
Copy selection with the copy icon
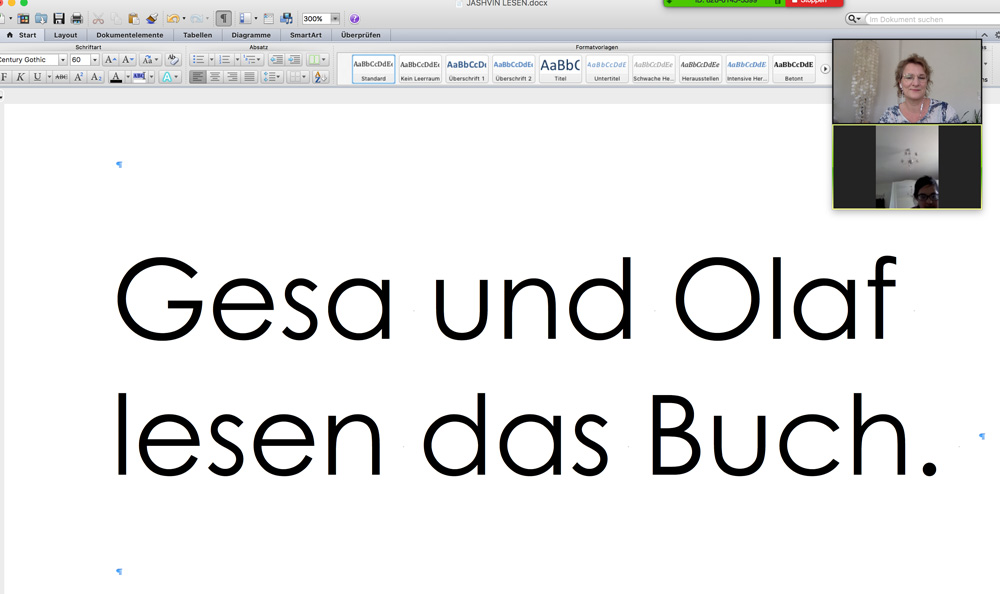(x=116, y=19)
